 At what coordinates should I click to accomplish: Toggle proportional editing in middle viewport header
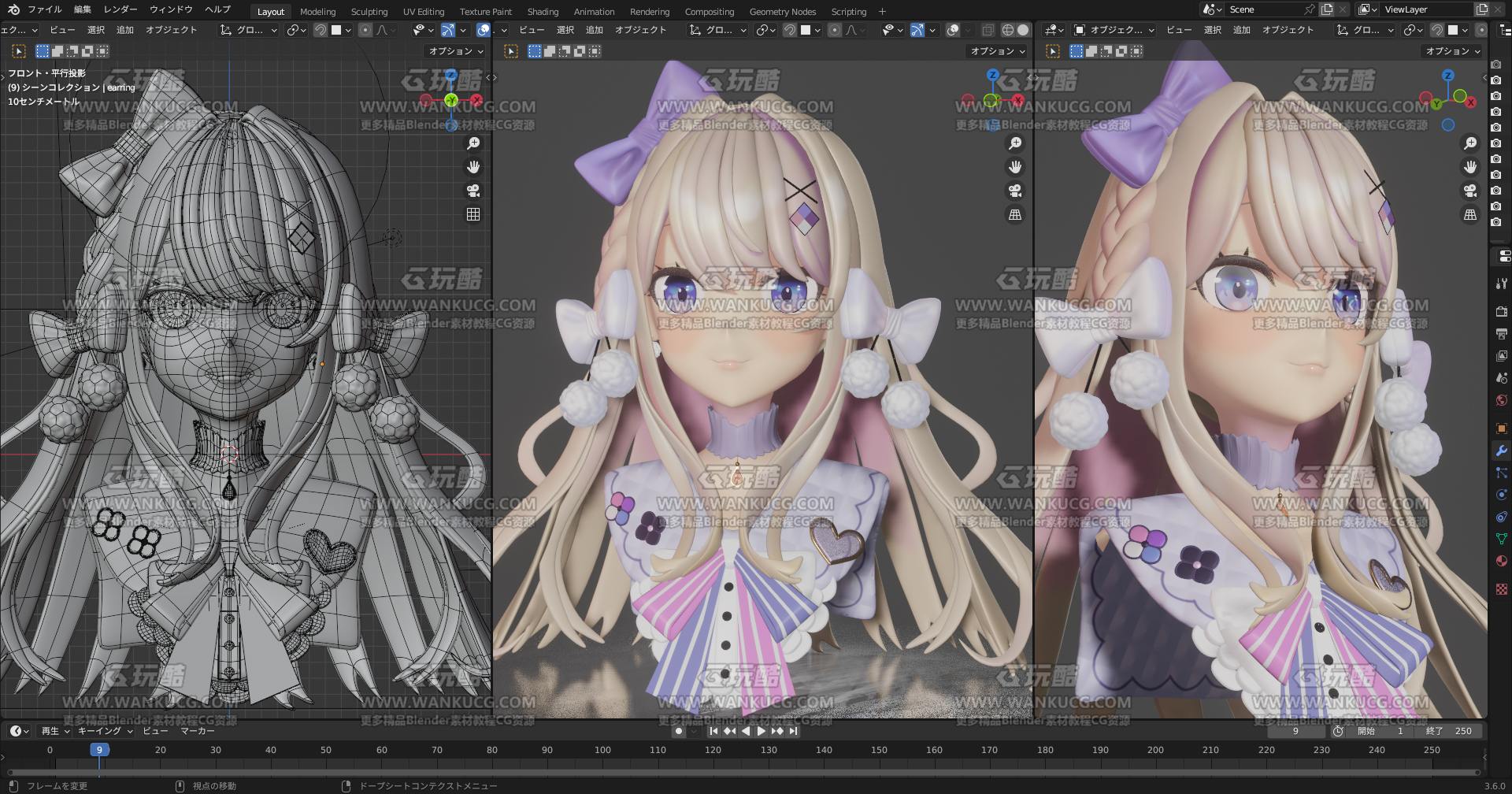835,30
